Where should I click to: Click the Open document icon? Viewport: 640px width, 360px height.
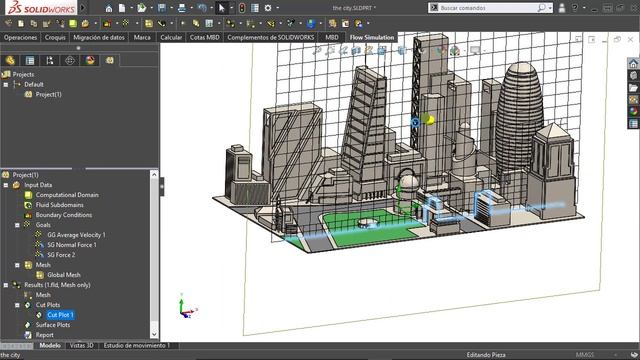click(142, 8)
